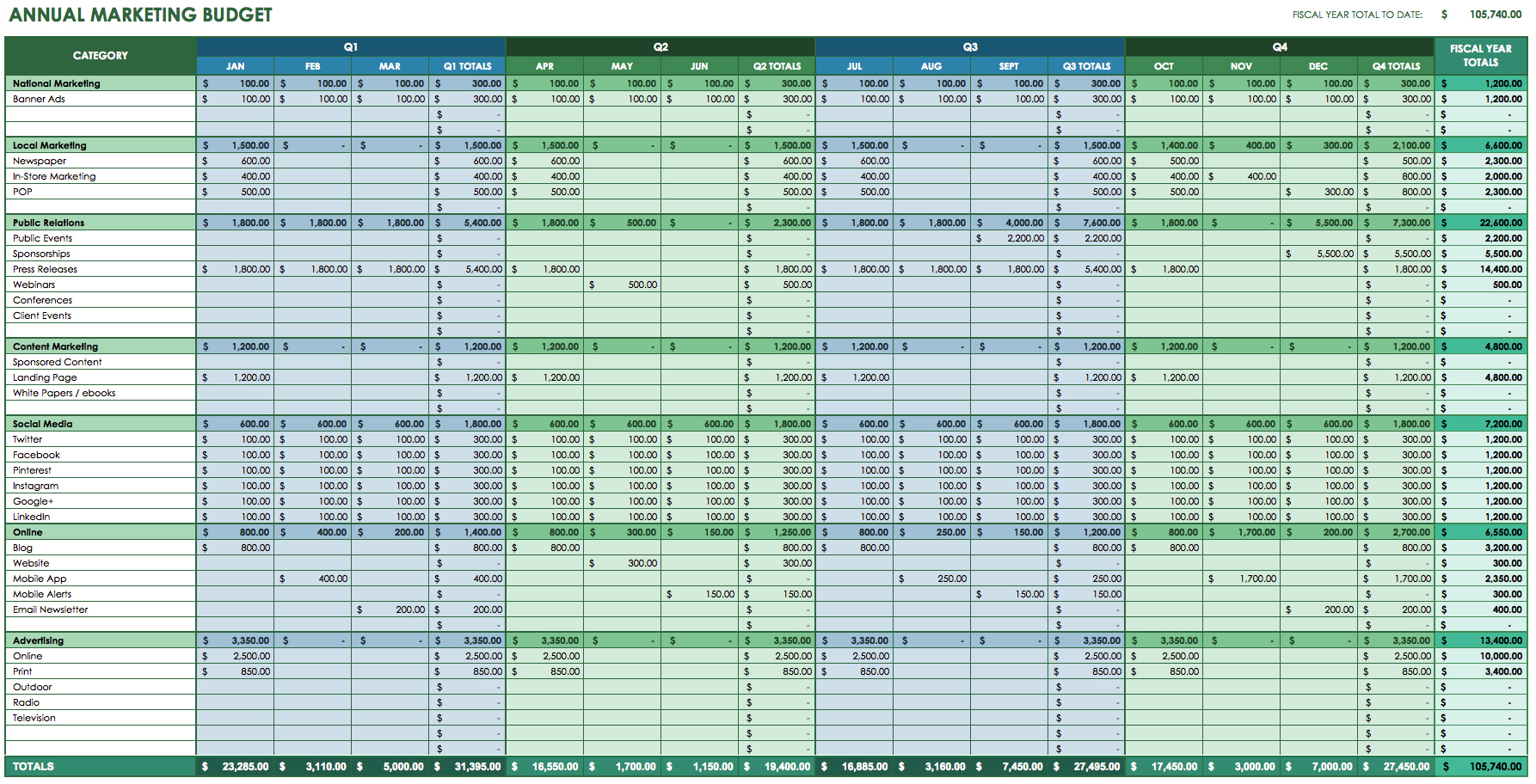Select the Mobile App NOV 1,700.00 cell

(1241, 579)
